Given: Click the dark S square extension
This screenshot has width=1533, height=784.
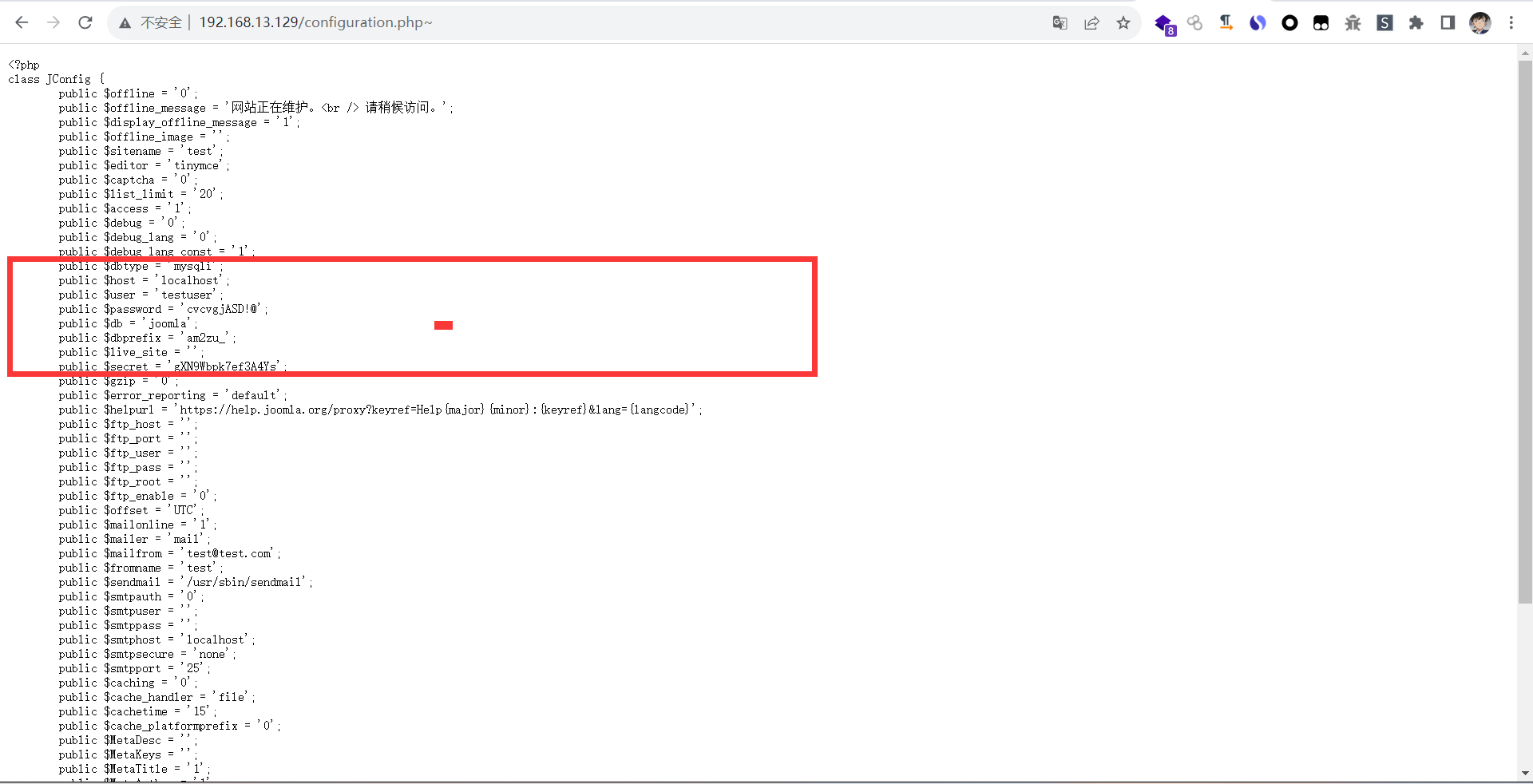Looking at the screenshot, I should pyautogui.click(x=1384, y=23).
